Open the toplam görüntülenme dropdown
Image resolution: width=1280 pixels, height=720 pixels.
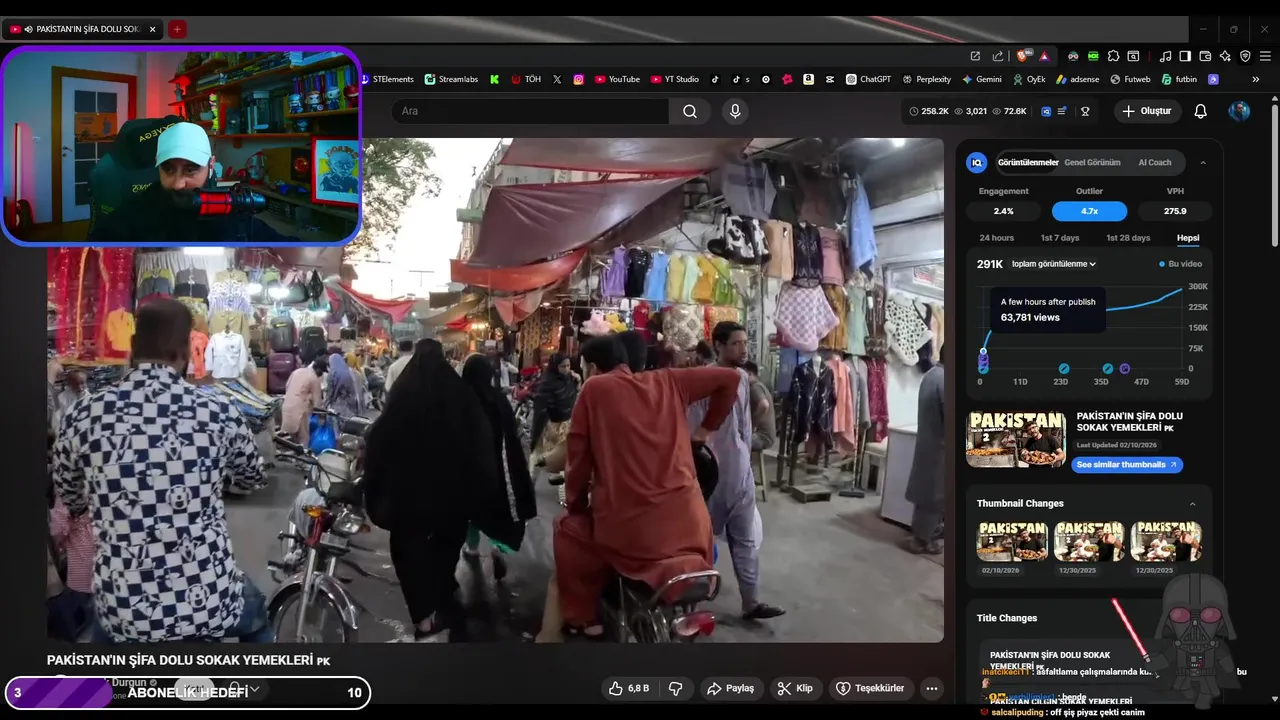tap(1054, 264)
